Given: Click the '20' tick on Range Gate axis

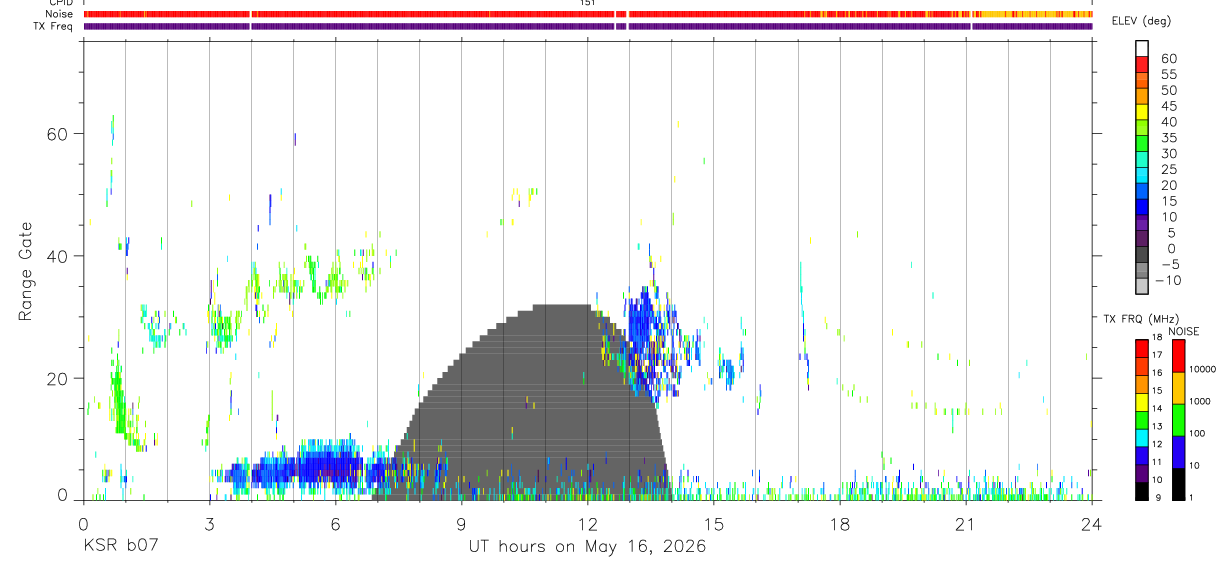Looking at the screenshot, I should tap(59, 379).
